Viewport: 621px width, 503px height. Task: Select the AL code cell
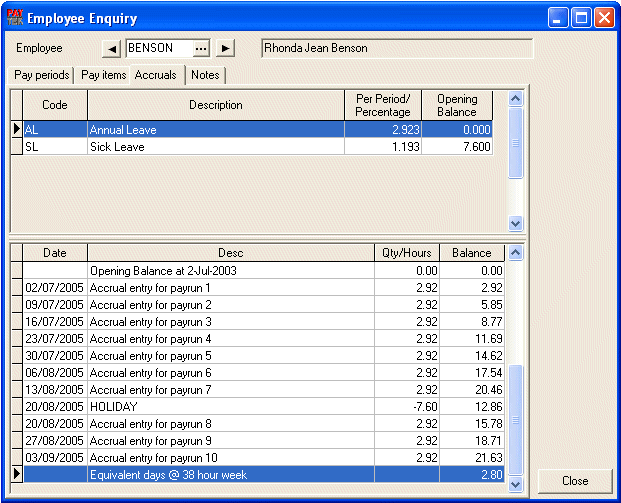click(x=55, y=130)
